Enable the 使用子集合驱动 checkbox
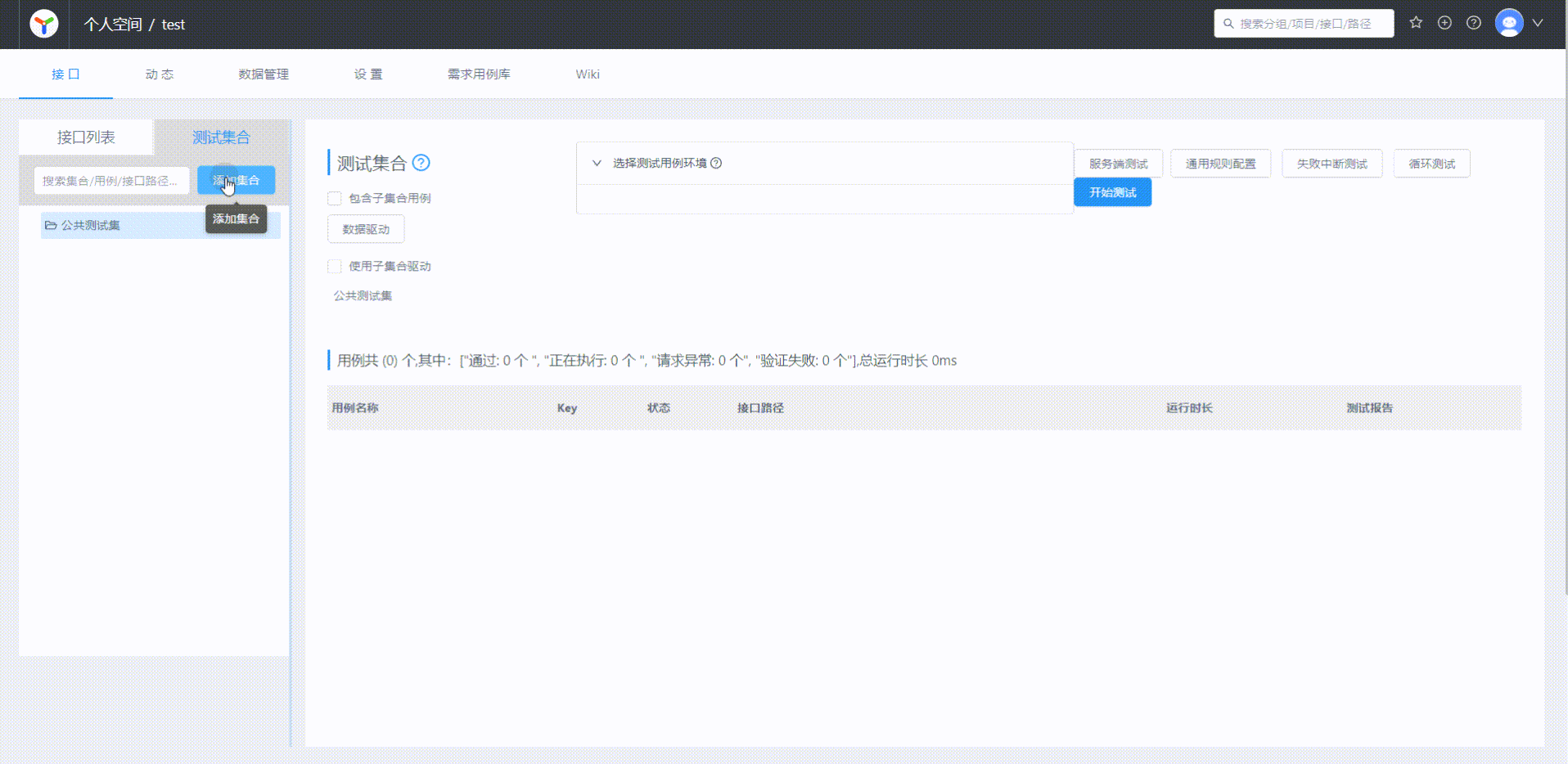The height and width of the screenshot is (764, 1568). 334,266
